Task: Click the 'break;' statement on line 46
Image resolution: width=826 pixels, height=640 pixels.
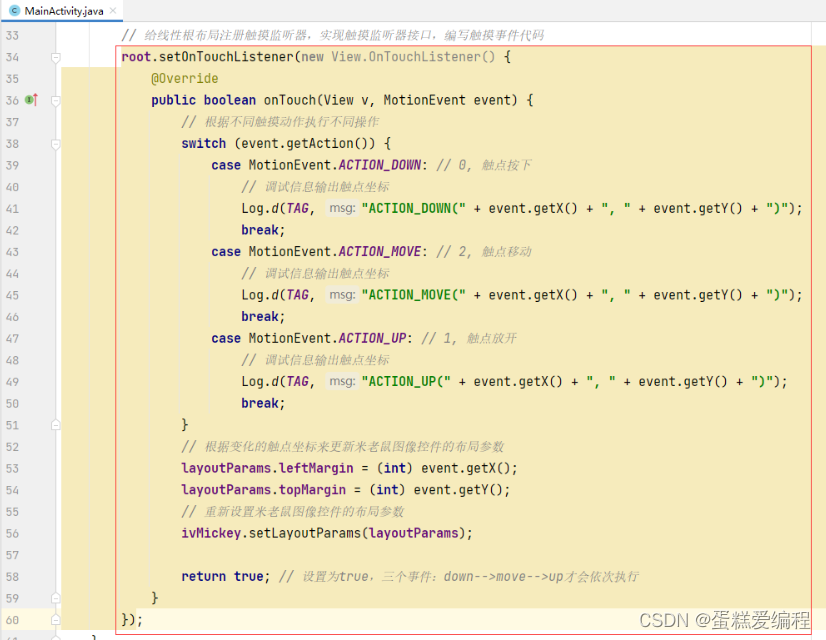Action: 263,317
